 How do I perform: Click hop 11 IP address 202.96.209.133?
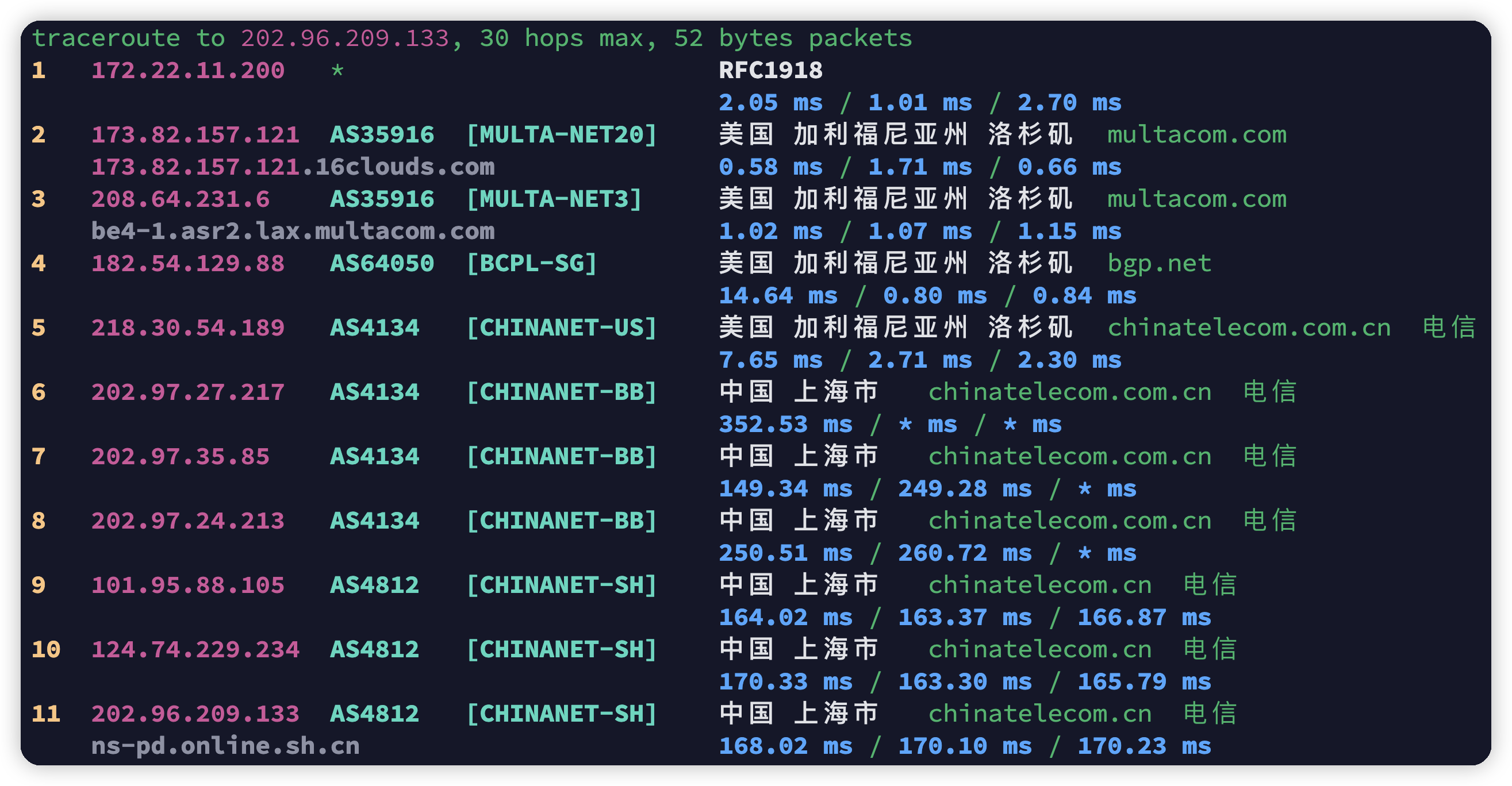tap(195, 714)
